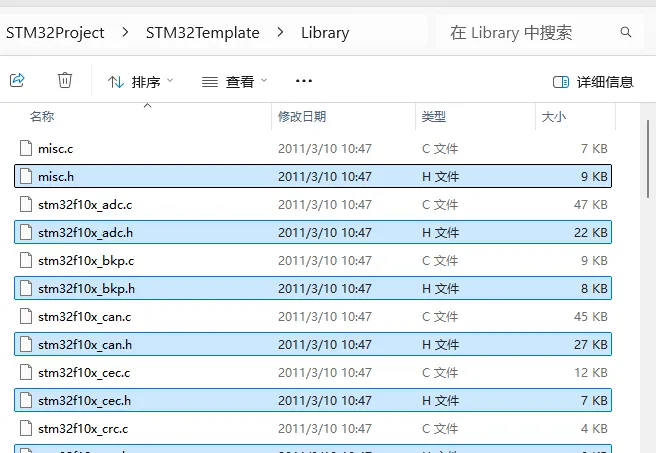
Task: Select the file stm32f10x_crc.c
Action: [313, 429]
